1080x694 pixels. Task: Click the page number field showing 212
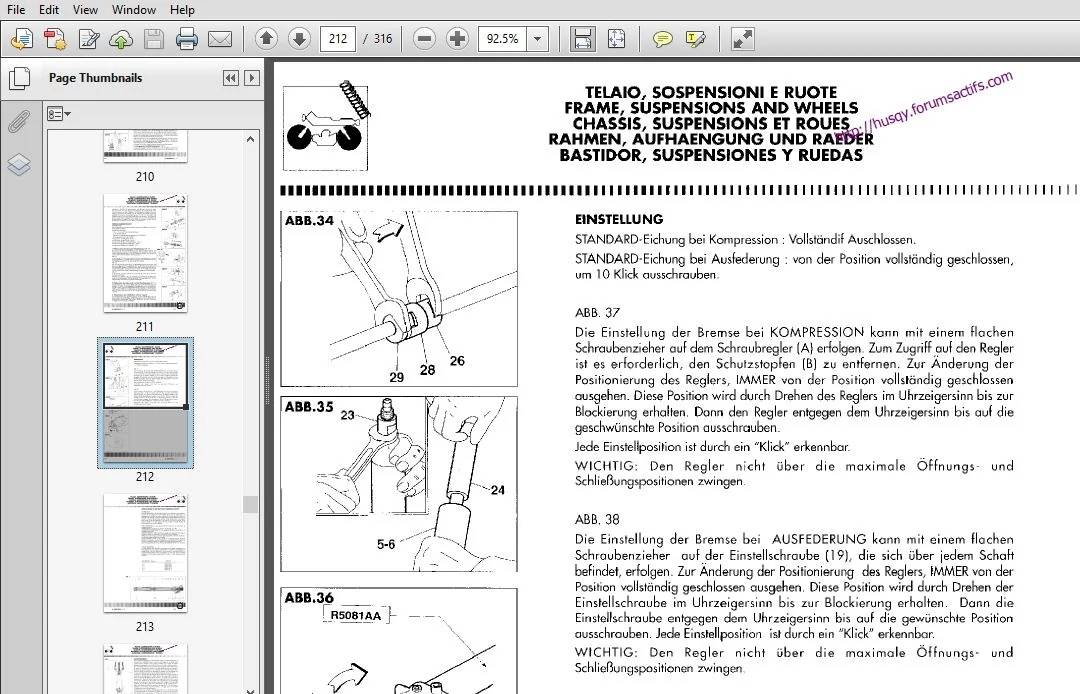(338, 39)
